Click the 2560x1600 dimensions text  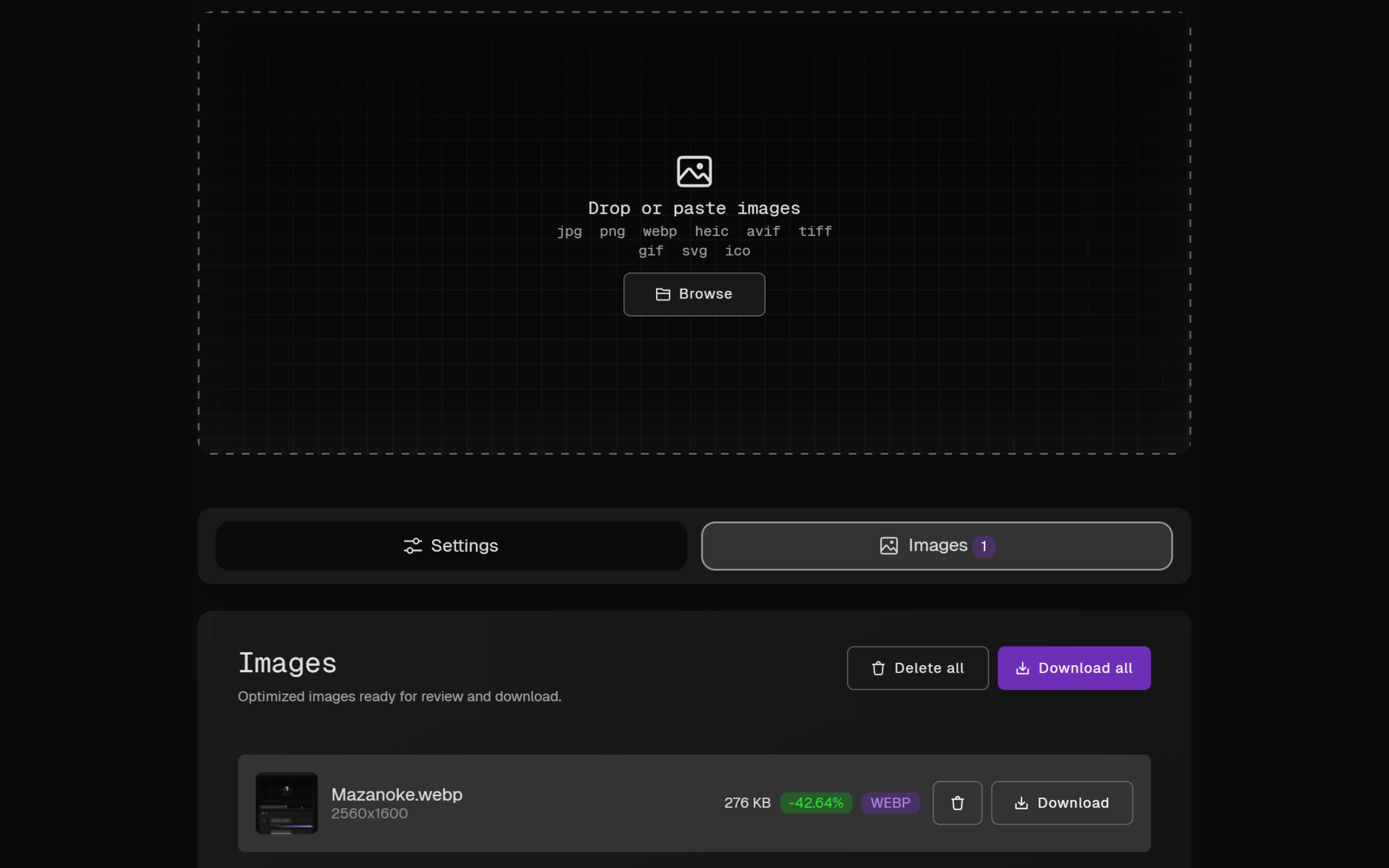[x=369, y=813]
